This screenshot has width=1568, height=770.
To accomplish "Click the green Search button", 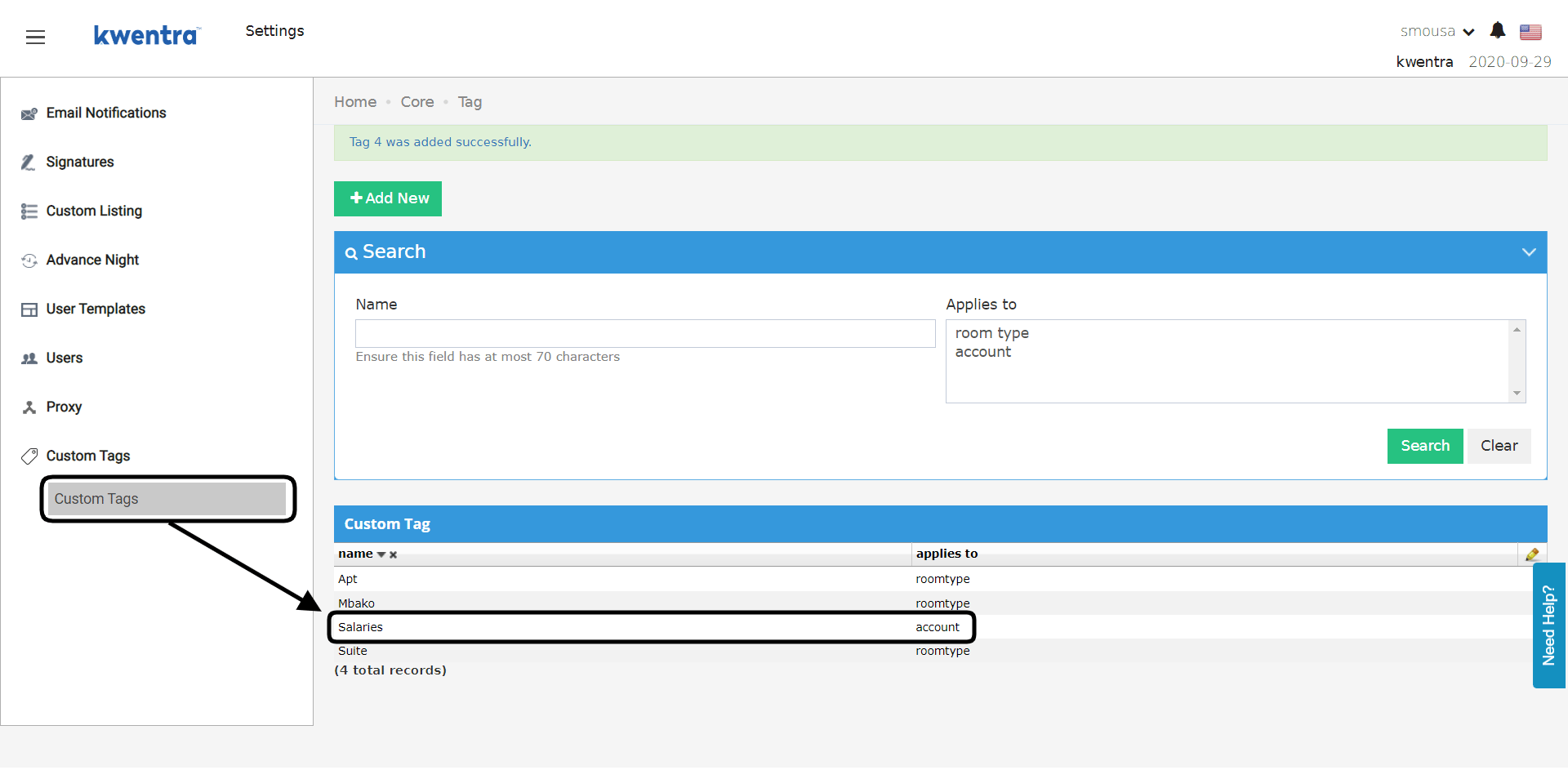I will tap(1425, 446).
